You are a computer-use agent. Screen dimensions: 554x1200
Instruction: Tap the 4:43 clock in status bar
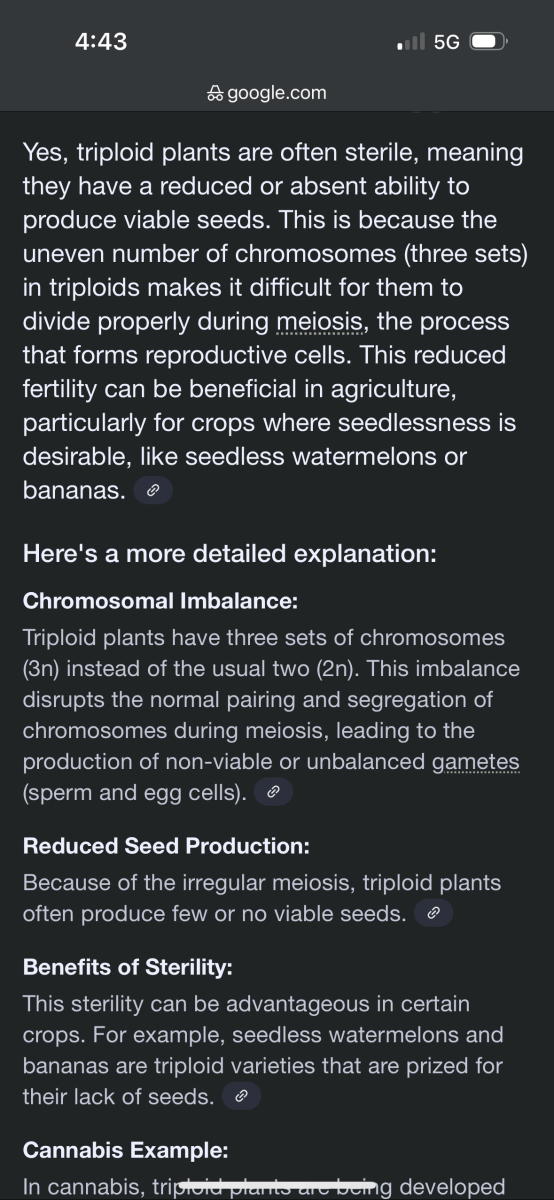(x=101, y=42)
